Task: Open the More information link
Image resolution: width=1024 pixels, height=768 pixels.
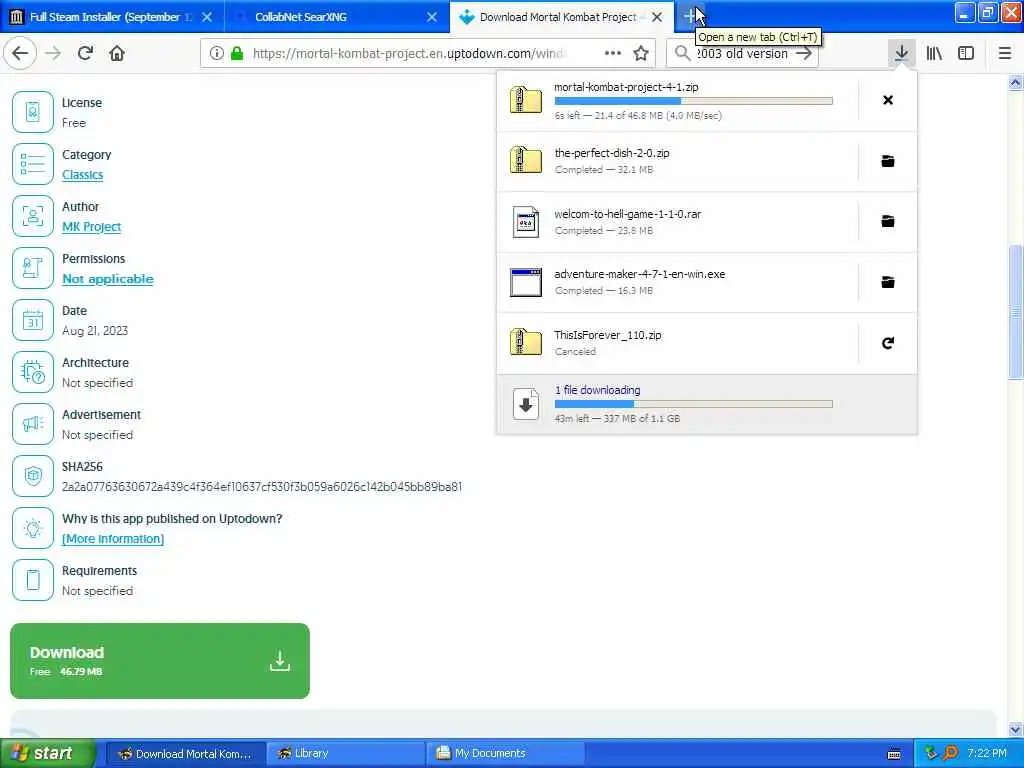Action: (x=113, y=539)
